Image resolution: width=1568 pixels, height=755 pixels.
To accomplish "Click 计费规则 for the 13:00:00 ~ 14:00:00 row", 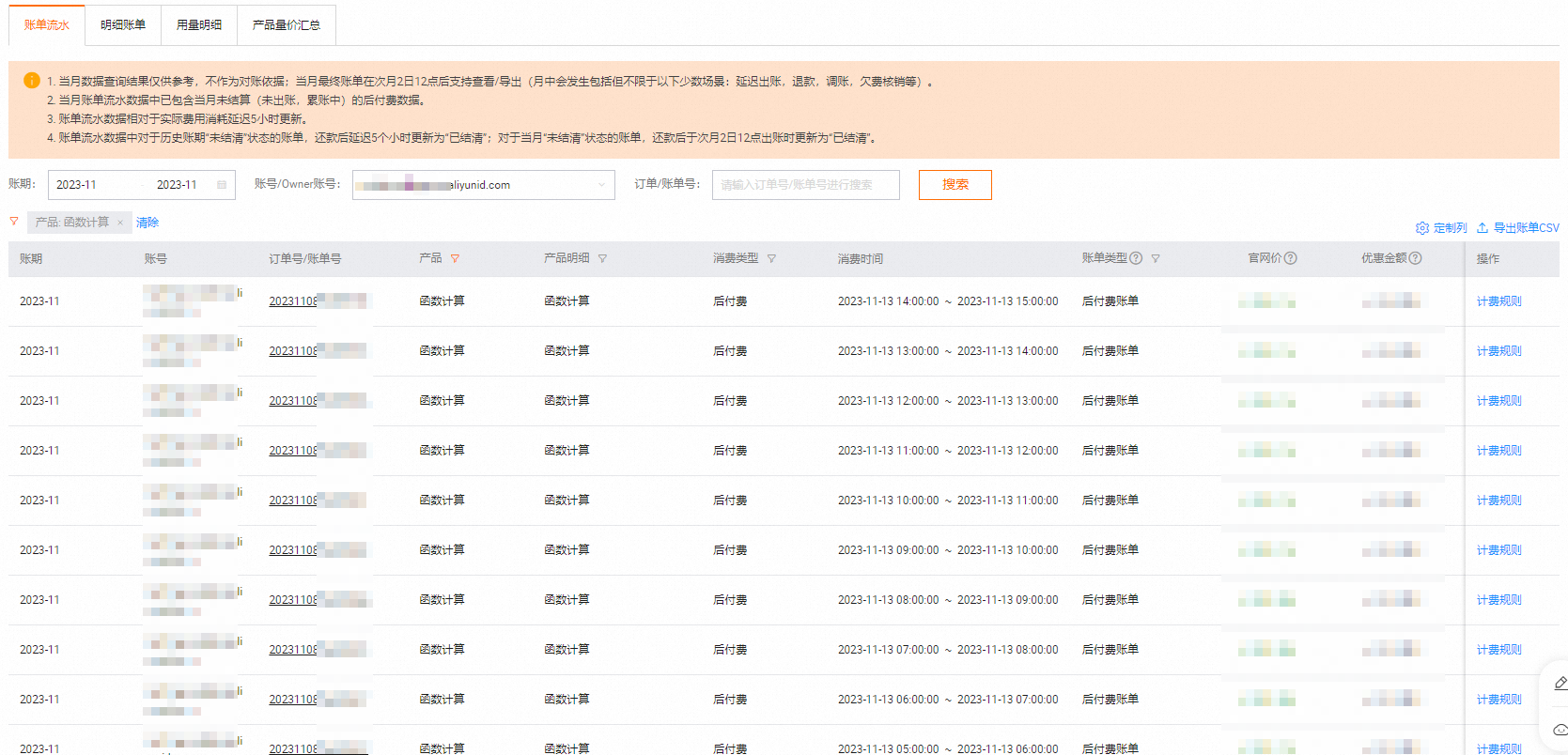I will tap(1498, 351).
